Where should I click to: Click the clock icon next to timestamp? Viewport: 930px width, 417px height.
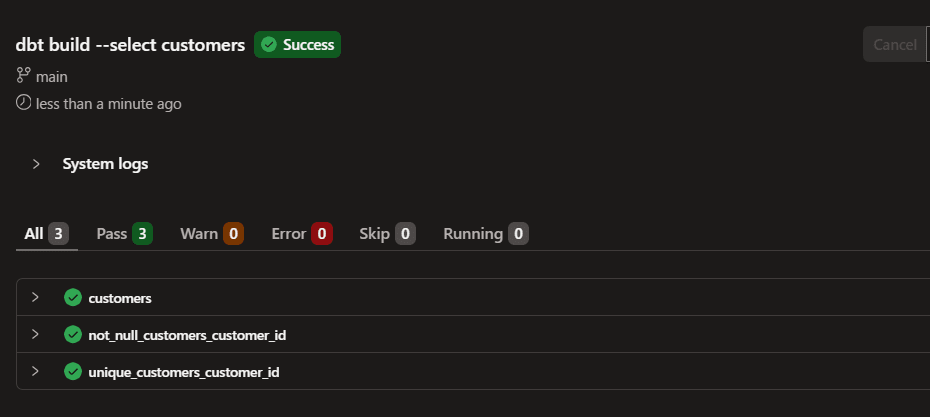[23, 103]
